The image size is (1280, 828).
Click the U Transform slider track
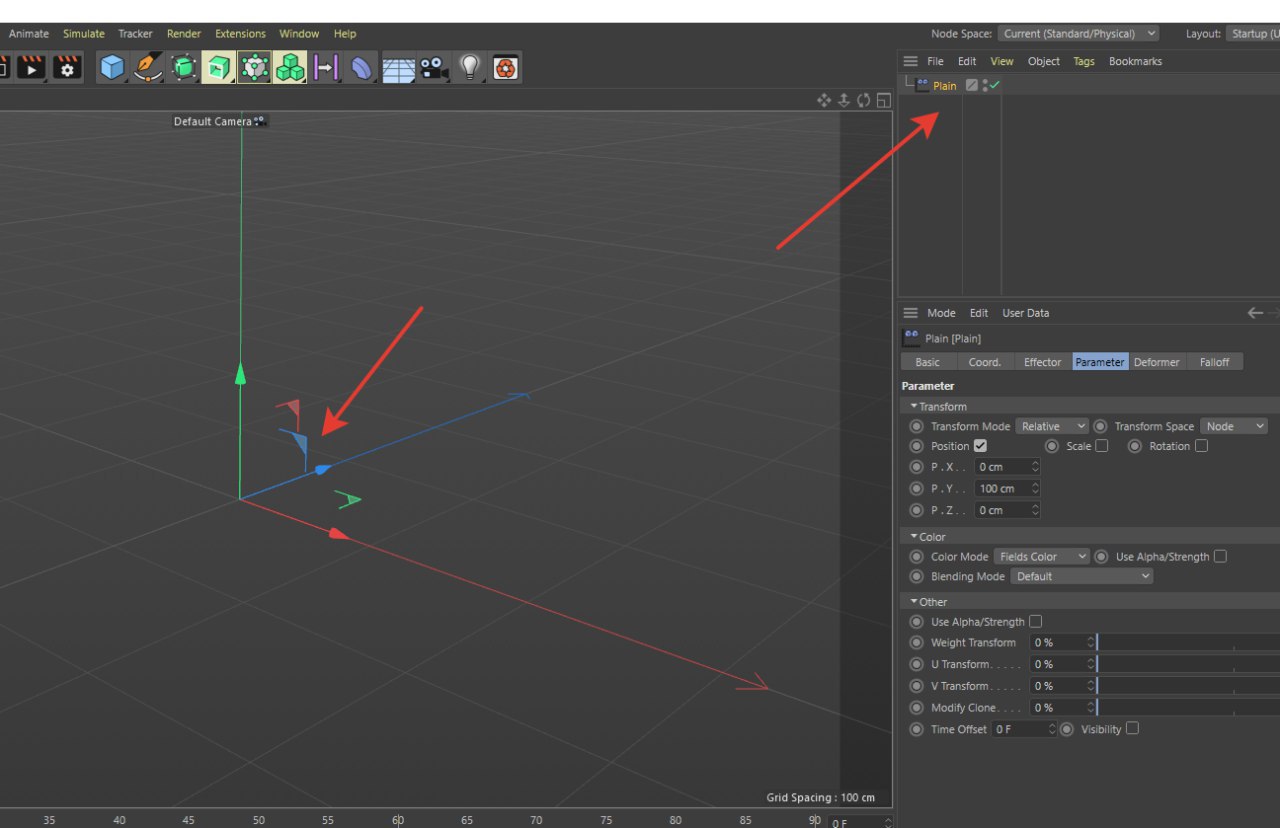(1188, 664)
